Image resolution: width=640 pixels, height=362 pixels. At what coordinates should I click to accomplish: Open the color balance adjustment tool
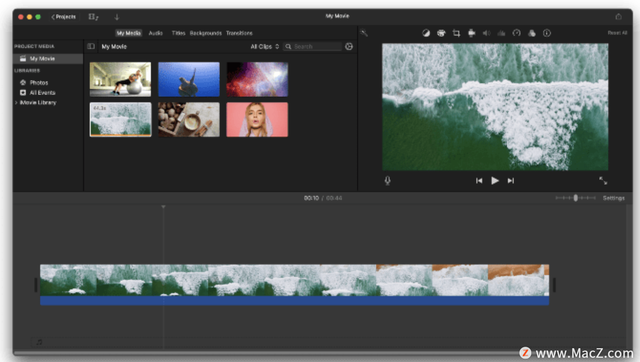coord(426,33)
